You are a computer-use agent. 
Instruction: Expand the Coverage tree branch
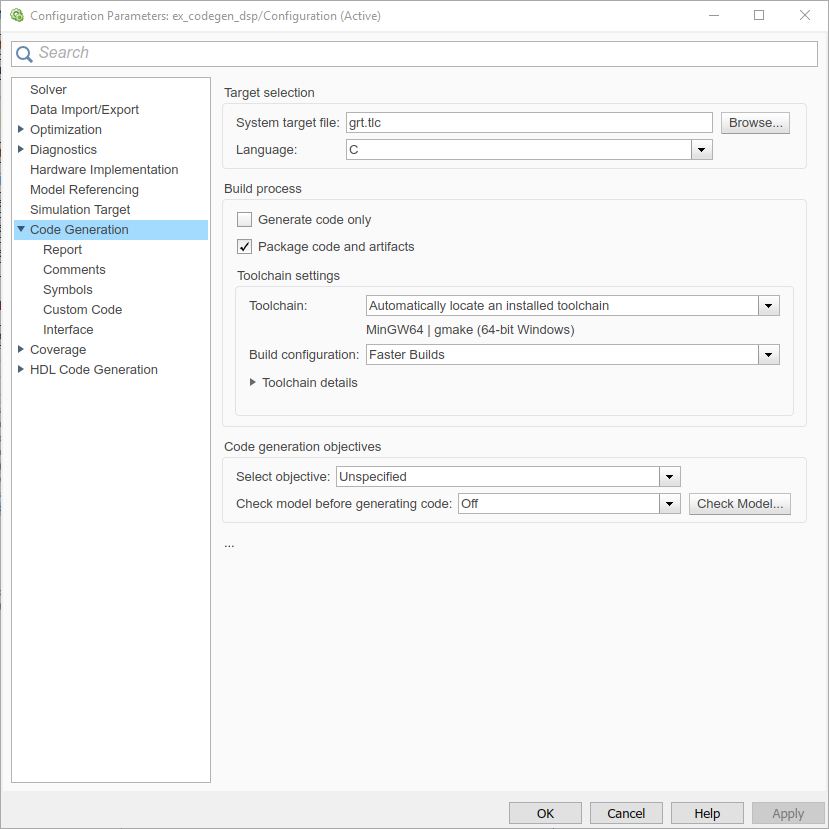tap(20, 349)
